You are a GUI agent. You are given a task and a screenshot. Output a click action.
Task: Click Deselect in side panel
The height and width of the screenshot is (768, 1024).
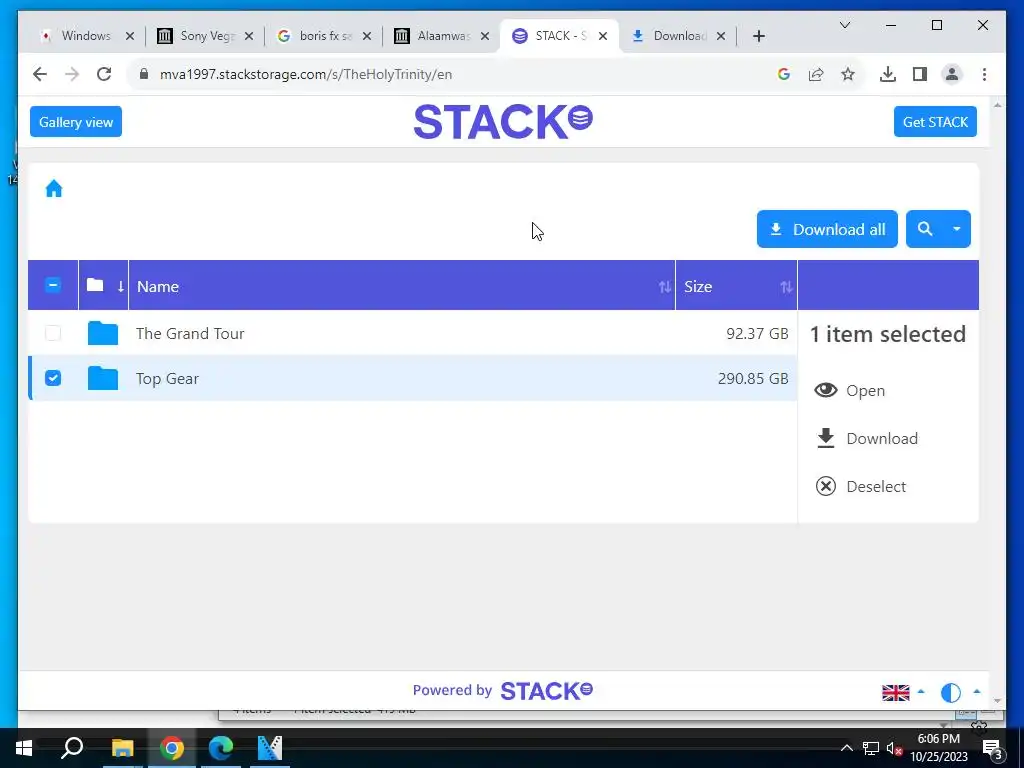coord(861,487)
